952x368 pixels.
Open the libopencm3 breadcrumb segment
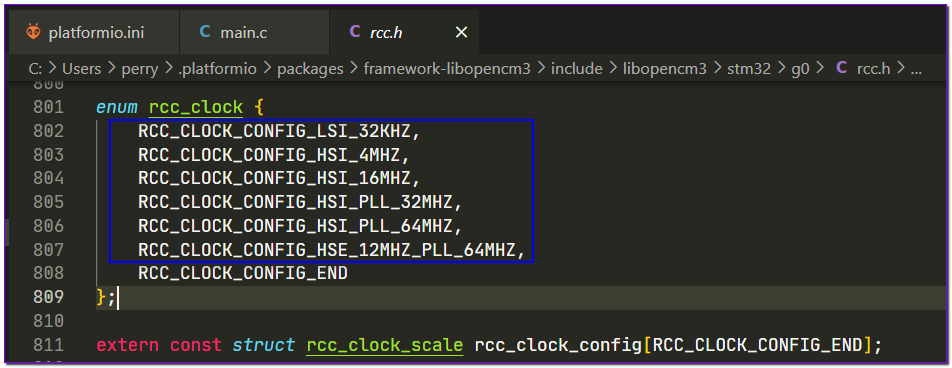(665, 69)
